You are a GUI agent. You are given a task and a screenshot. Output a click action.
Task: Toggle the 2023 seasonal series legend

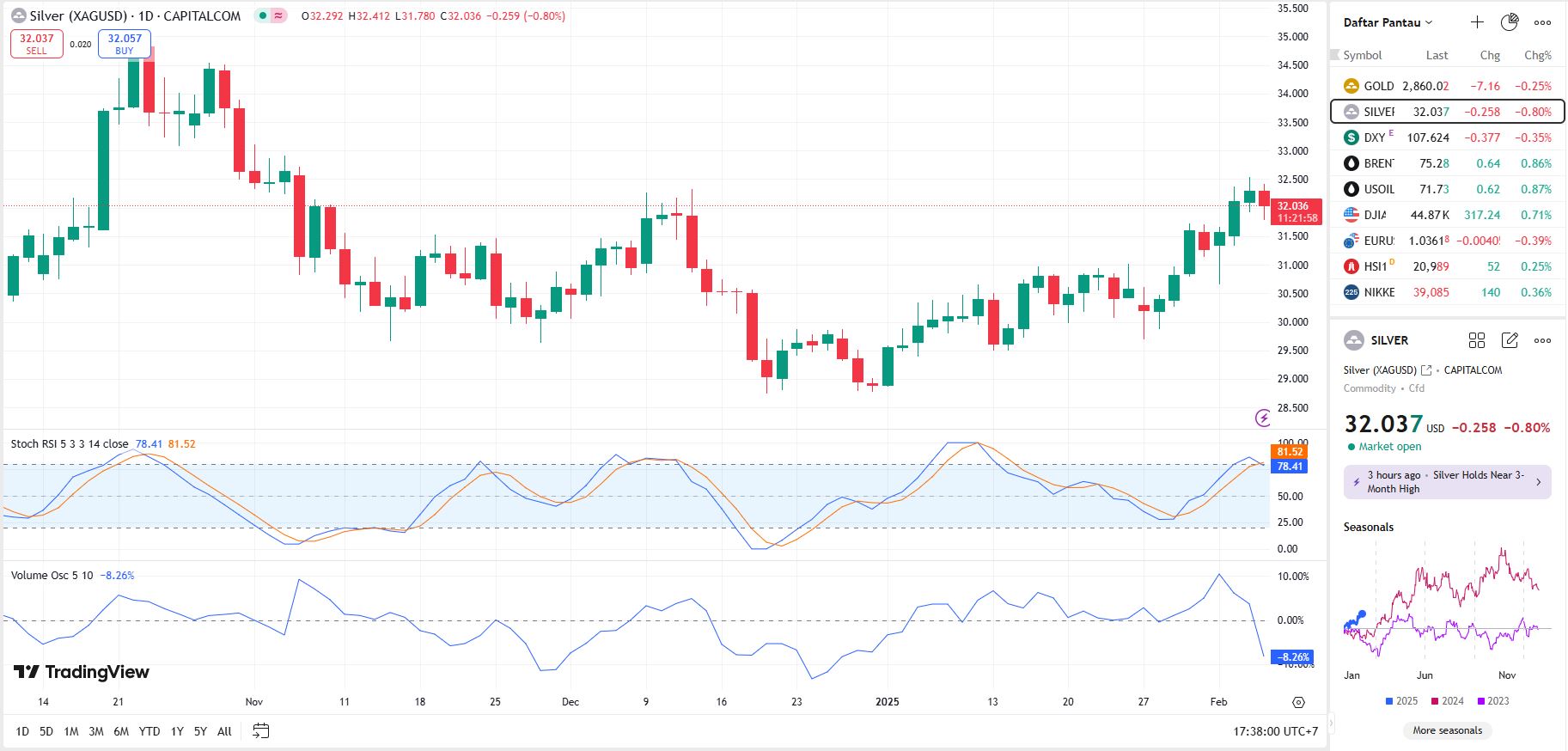coord(1492,701)
